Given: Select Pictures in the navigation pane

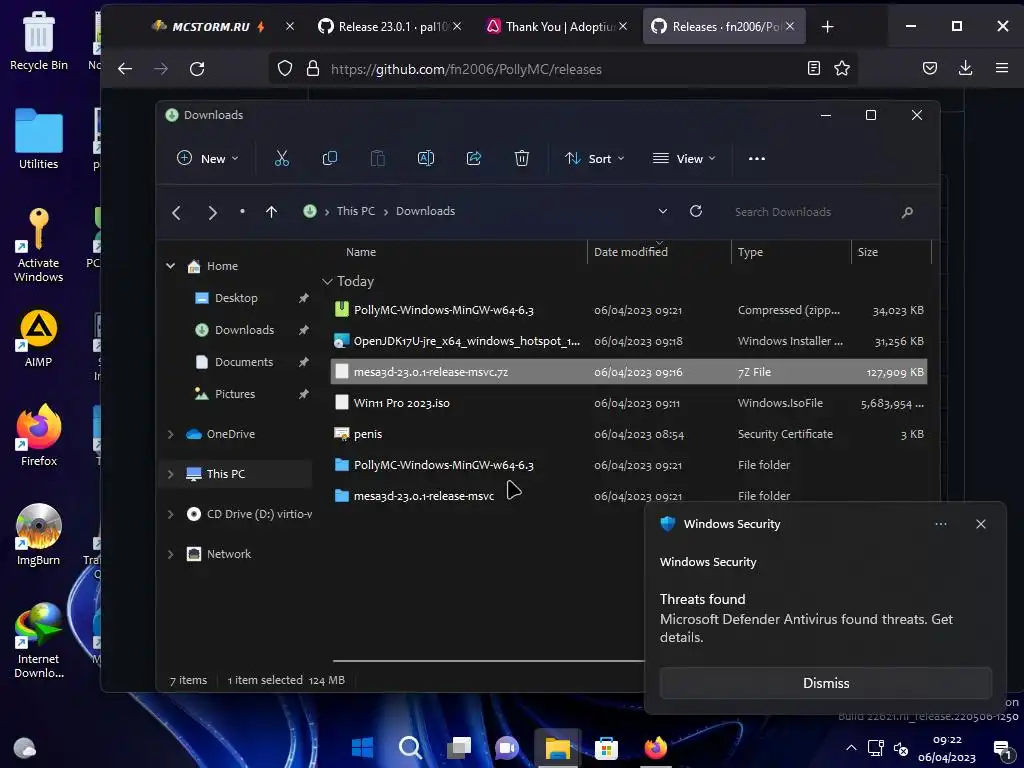Looking at the screenshot, I should point(234,394).
